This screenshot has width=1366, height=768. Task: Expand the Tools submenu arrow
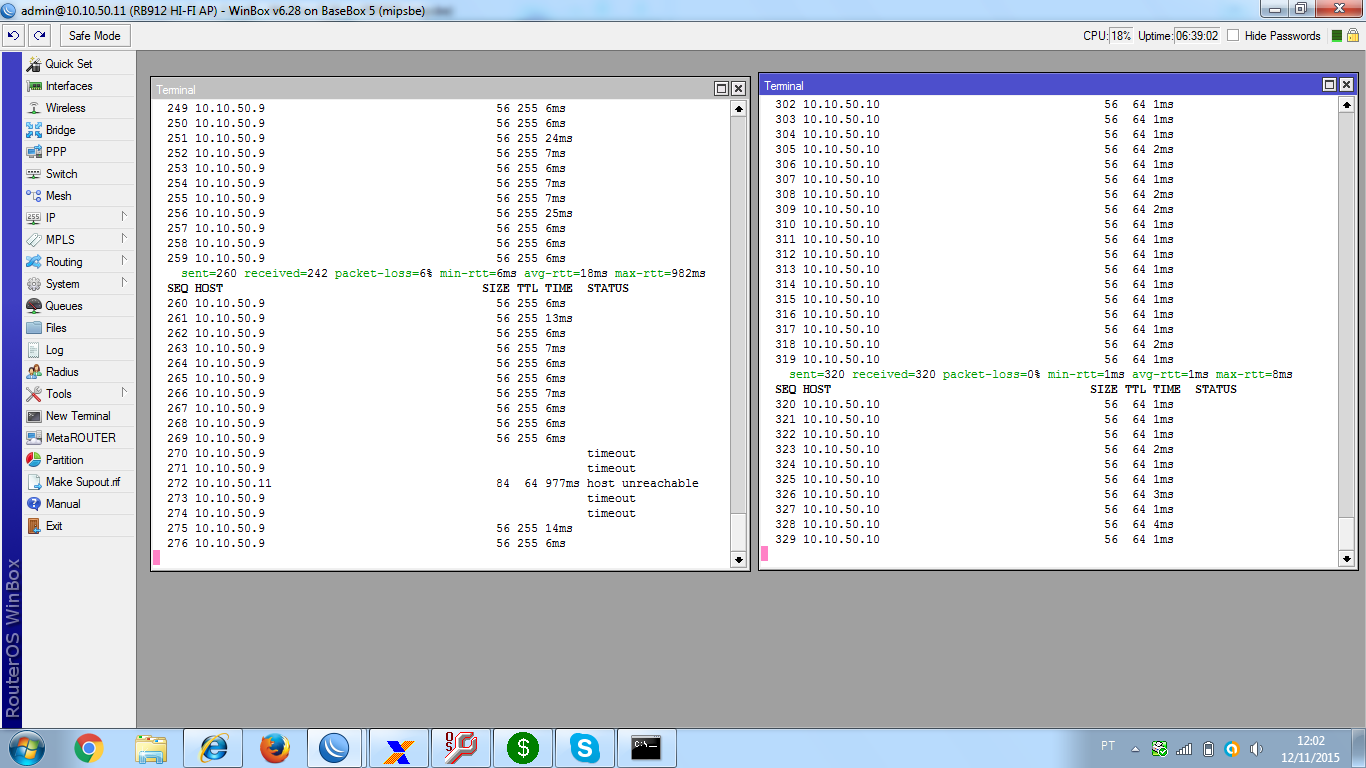124,393
